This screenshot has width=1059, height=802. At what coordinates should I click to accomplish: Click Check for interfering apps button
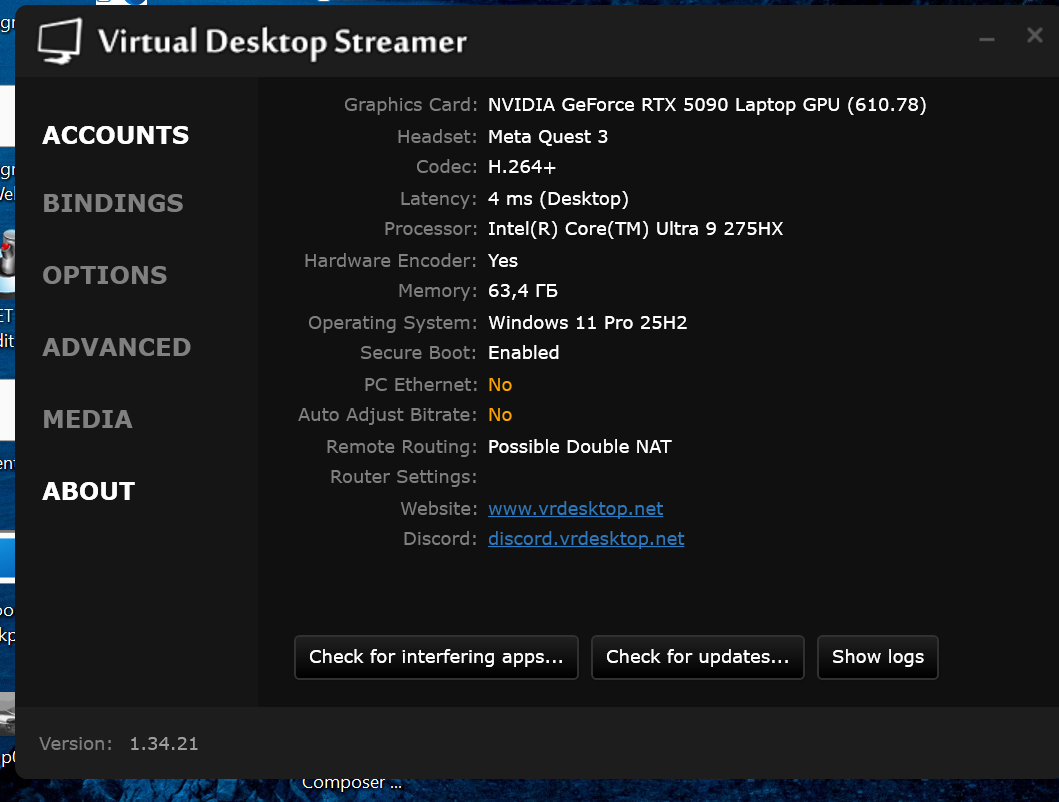click(x=436, y=657)
